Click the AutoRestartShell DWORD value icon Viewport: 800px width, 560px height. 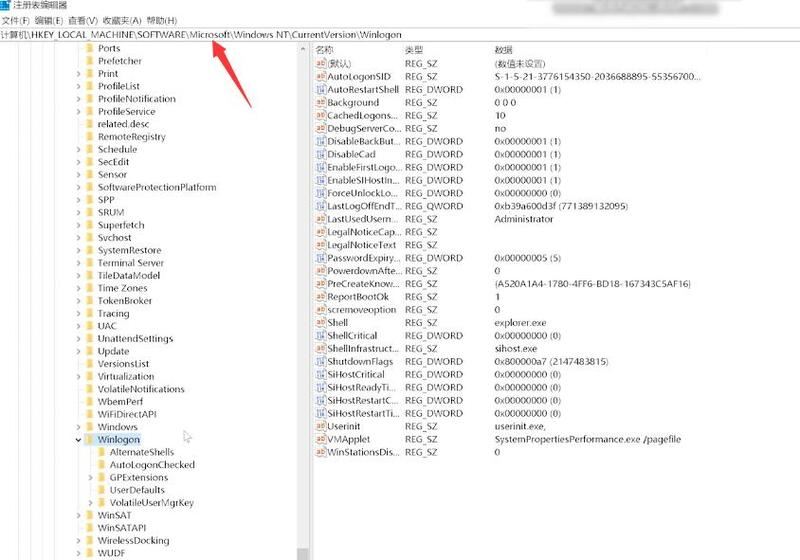[320, 89]
